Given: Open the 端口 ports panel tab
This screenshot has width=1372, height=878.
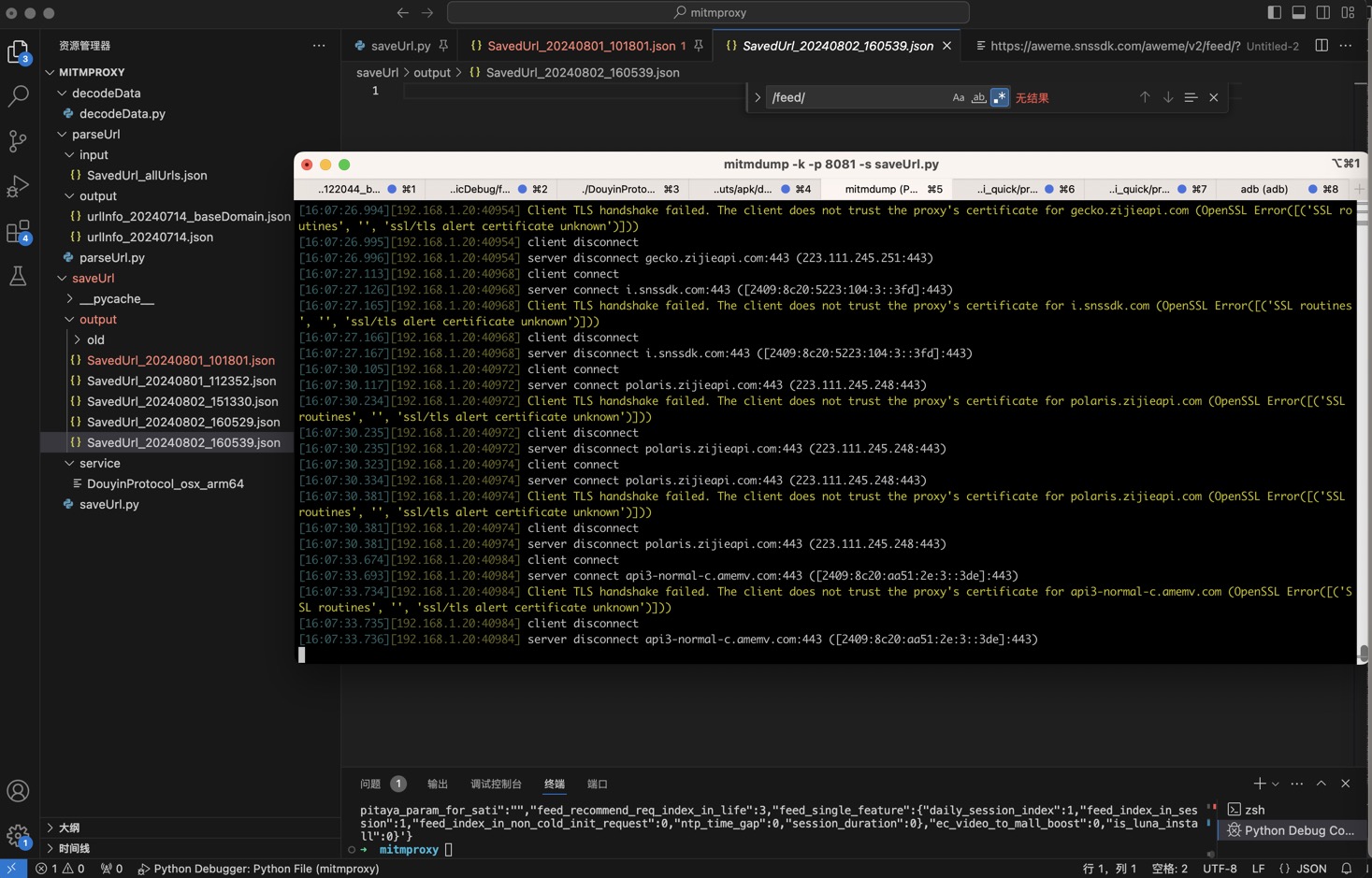Looking at the screenshot, I should tap(597, 784).
